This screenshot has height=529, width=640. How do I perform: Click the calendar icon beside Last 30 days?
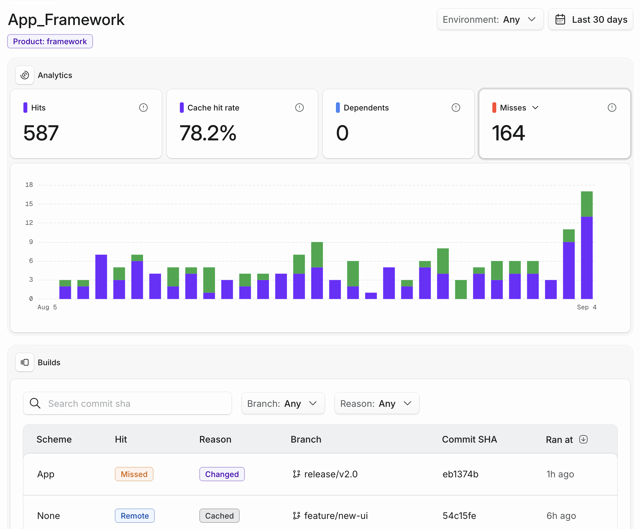(560, 20)
